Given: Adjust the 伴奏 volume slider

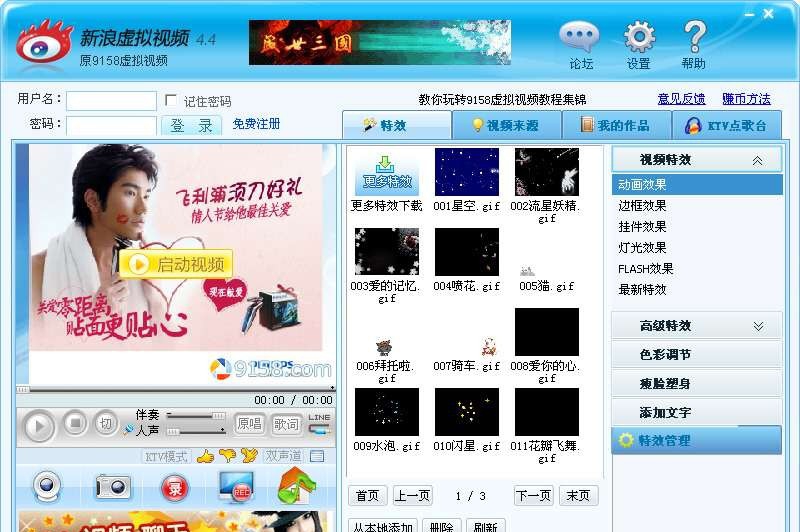Looking at the screenshot, I should pos(196,416).
